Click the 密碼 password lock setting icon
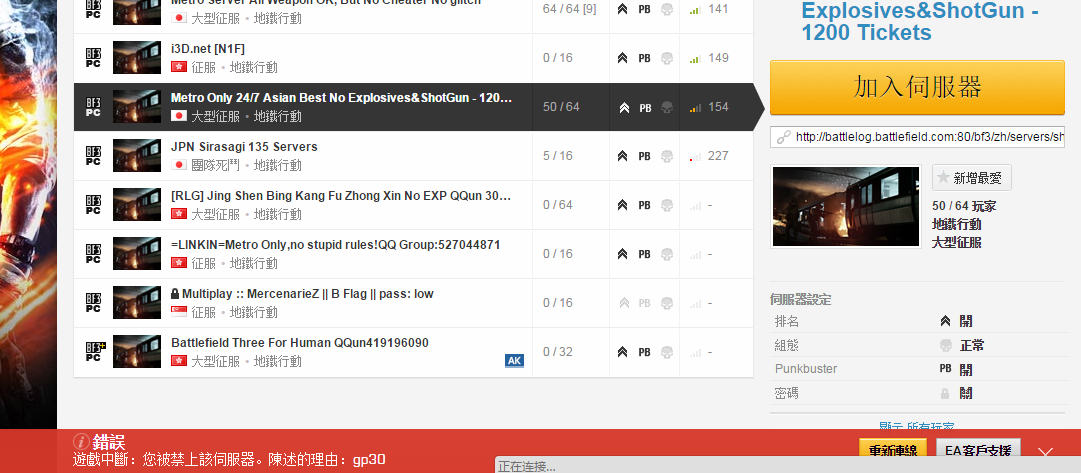Image resolution: width=1081 pixels, height=473 pixels. click(x=945, y=393)
